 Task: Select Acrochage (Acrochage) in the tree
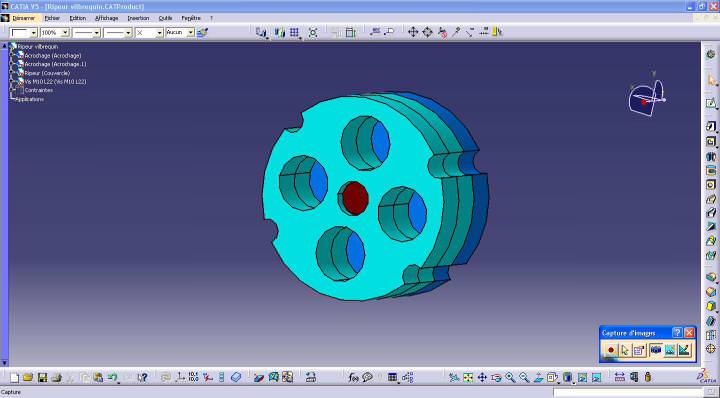(x=52, y=55)
